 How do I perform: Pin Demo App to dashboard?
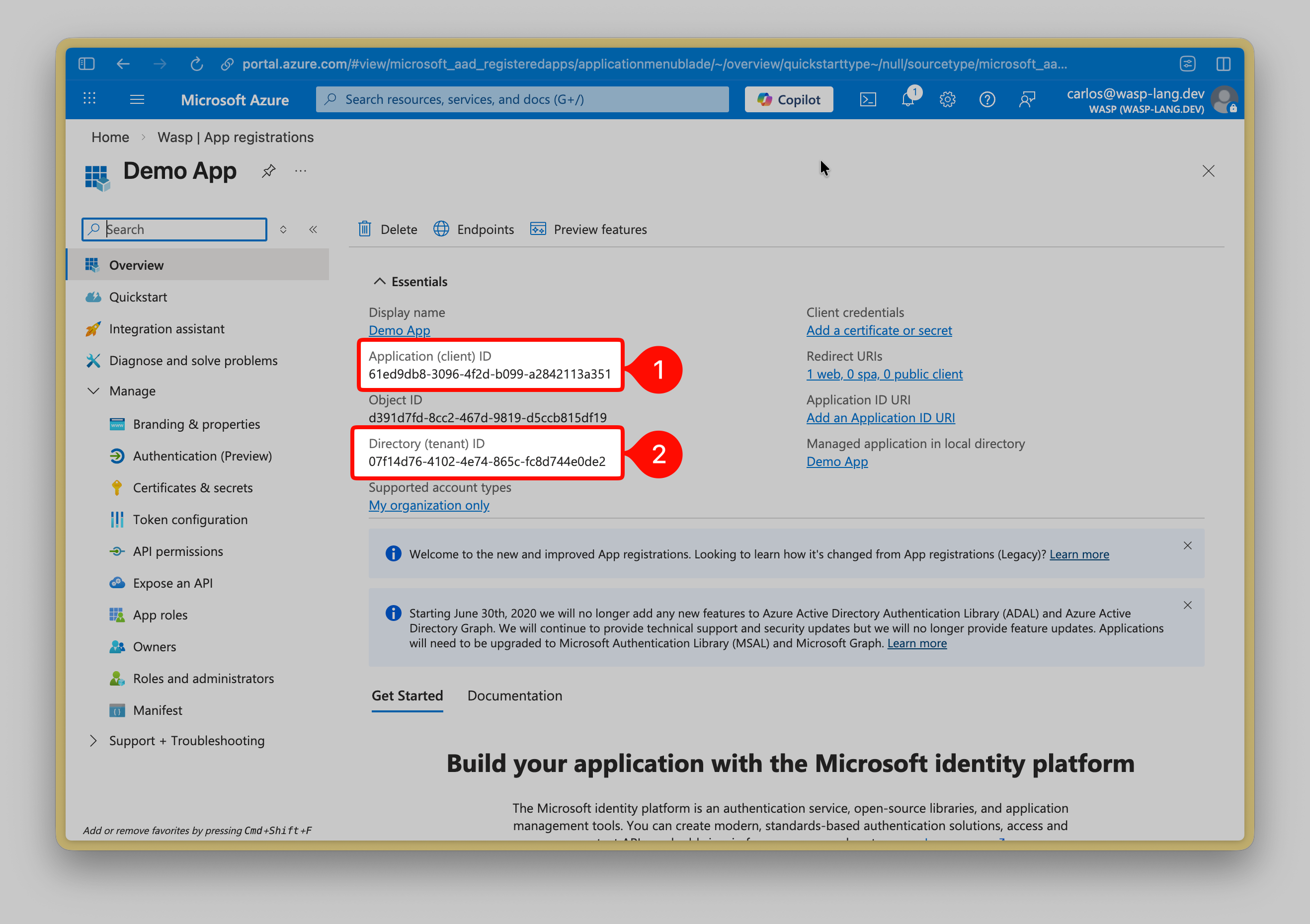(268, 170)
